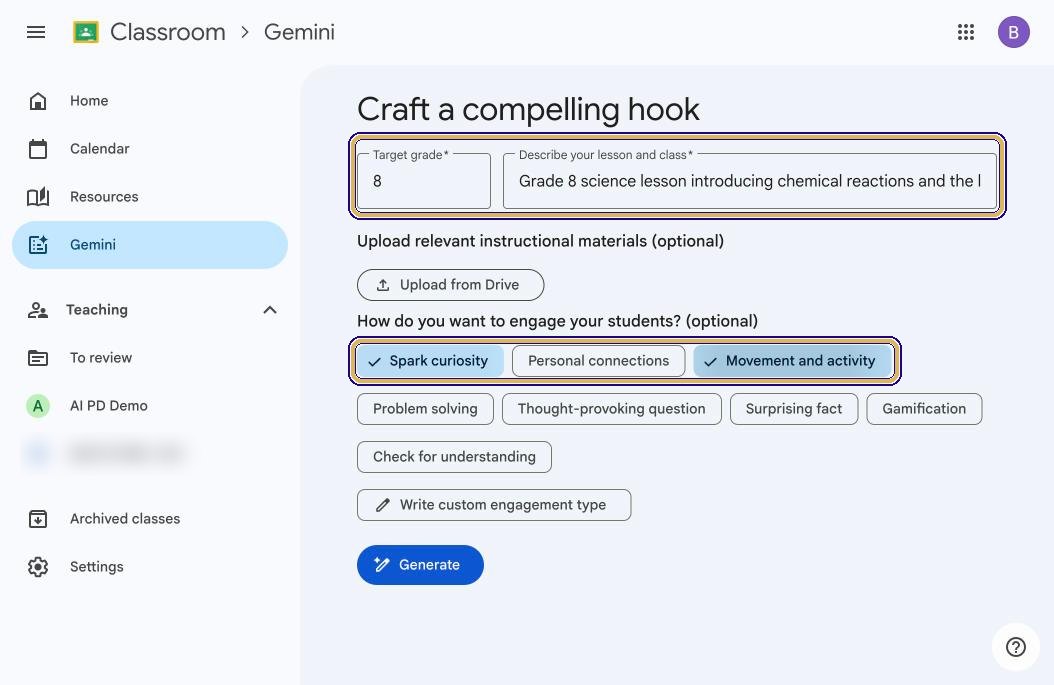Click Write custom engagement type label
1054x685 pixels.
pyautogui.click(x=503, y=505)
